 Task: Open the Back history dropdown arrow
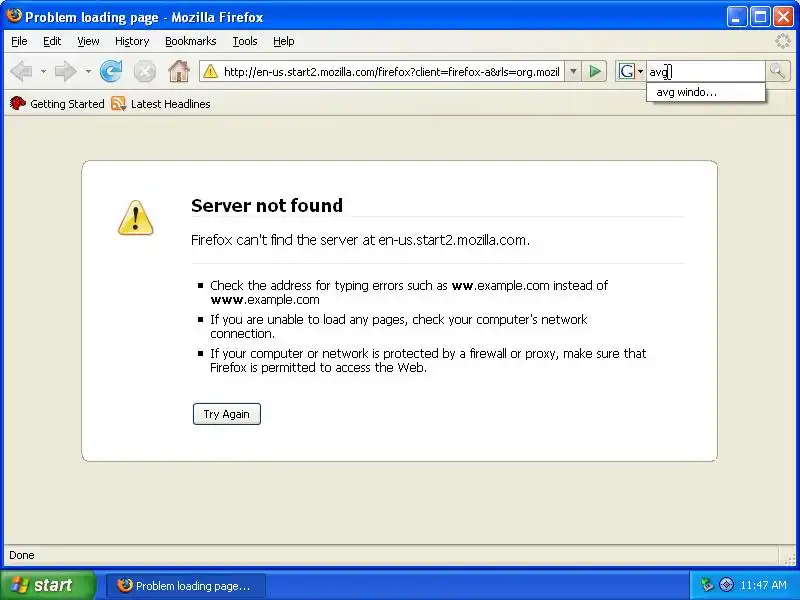point(43,71)
